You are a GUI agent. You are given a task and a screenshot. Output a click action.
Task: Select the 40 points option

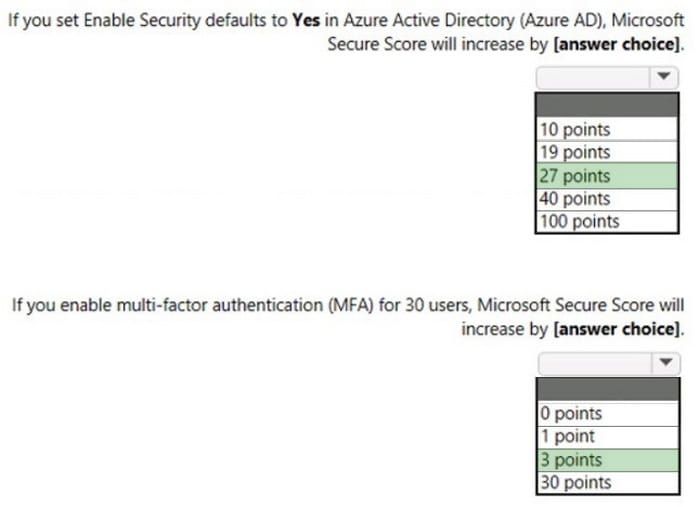pos(607,199)
